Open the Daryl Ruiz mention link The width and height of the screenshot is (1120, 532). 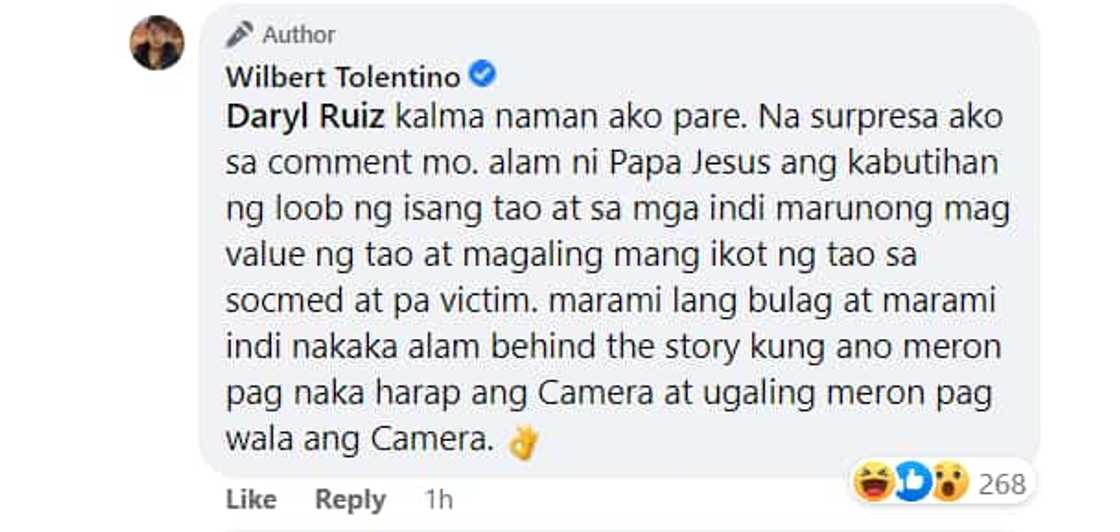305,117
